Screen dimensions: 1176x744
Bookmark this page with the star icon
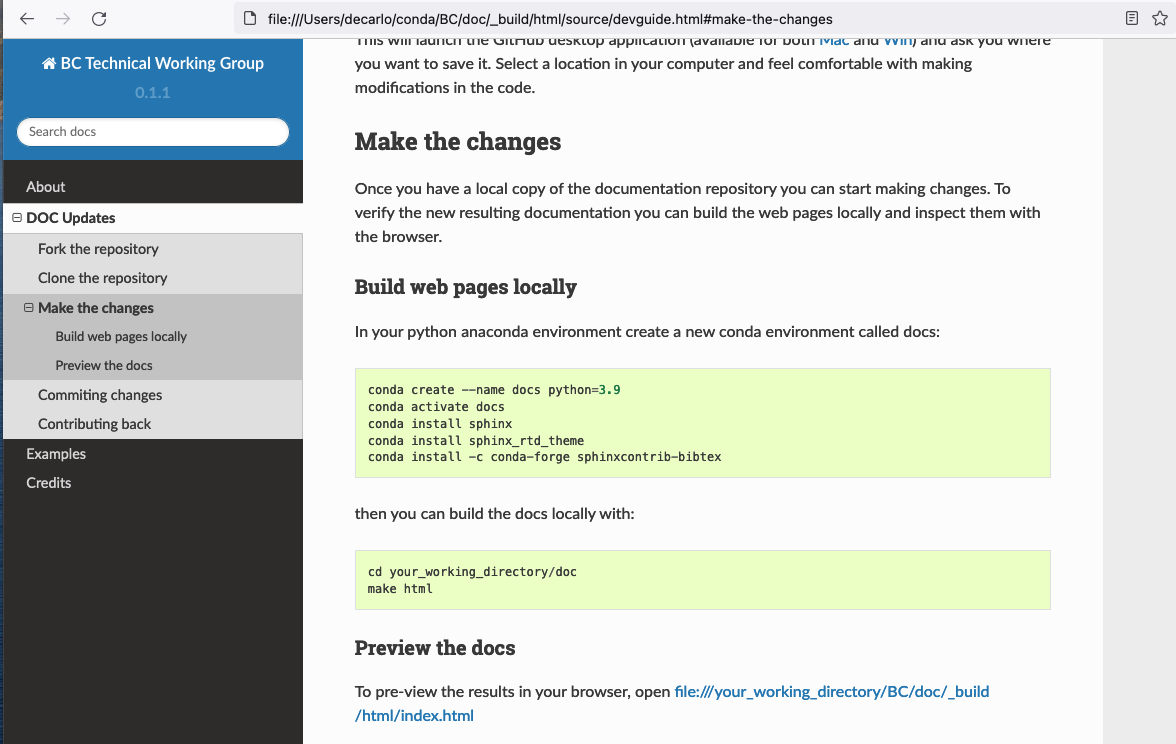pyautogui.click(x=1160, y=19)
